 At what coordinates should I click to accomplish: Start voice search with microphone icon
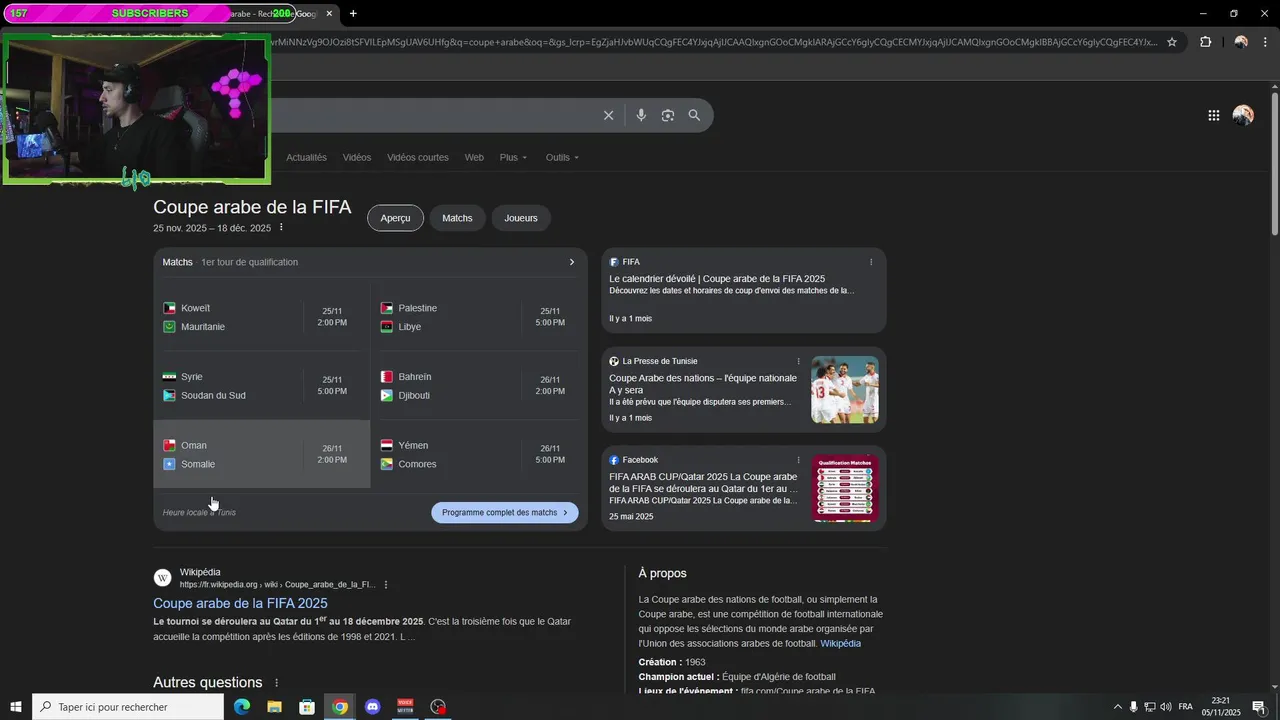point(641,115)
